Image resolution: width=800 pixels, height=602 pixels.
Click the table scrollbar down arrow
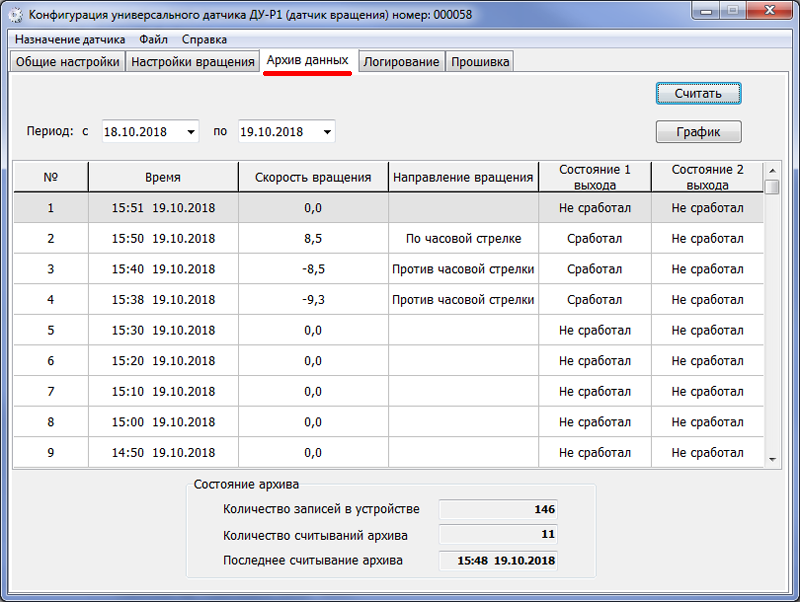(x=772, y=460)
